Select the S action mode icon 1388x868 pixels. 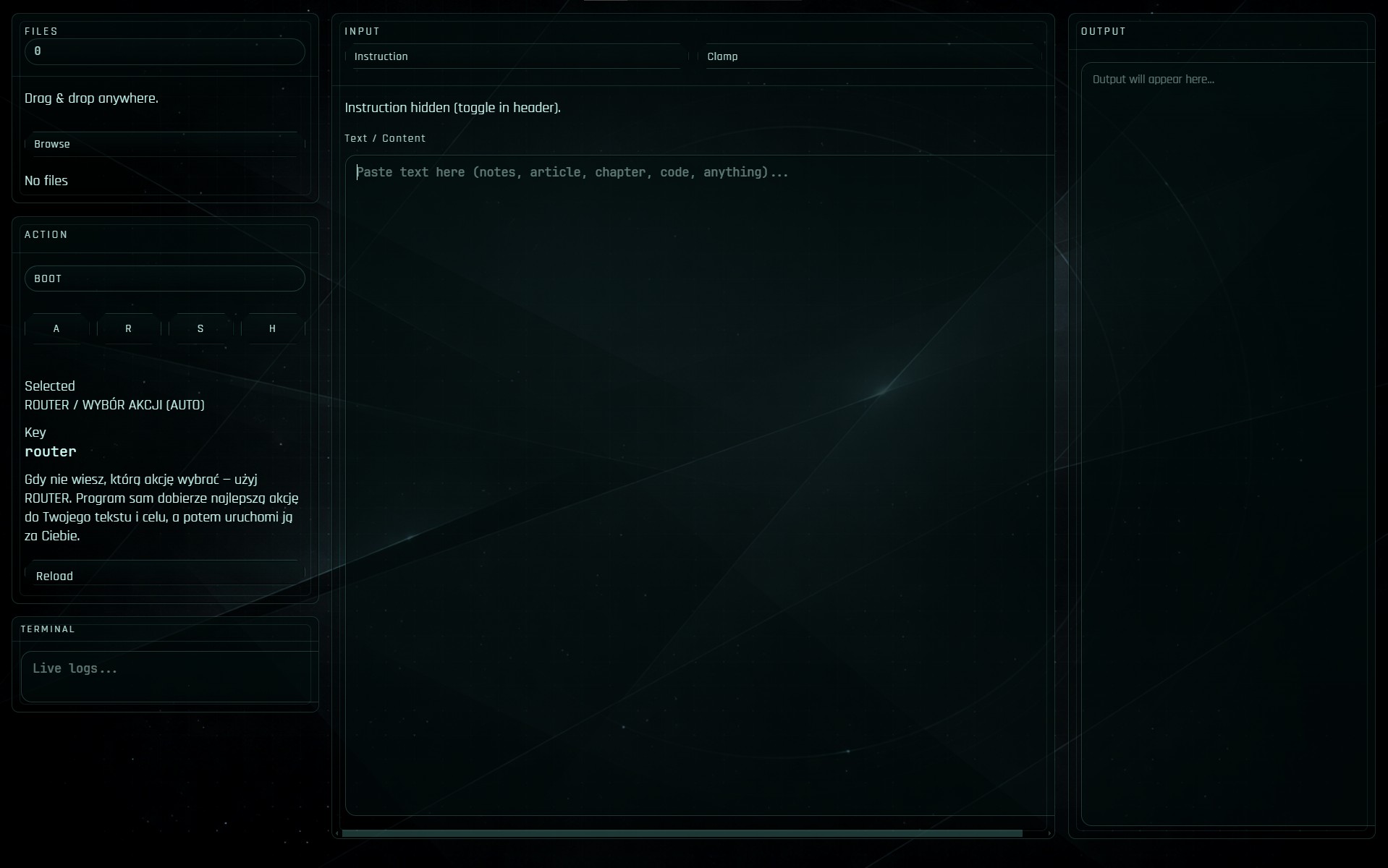tap(200, 328)
